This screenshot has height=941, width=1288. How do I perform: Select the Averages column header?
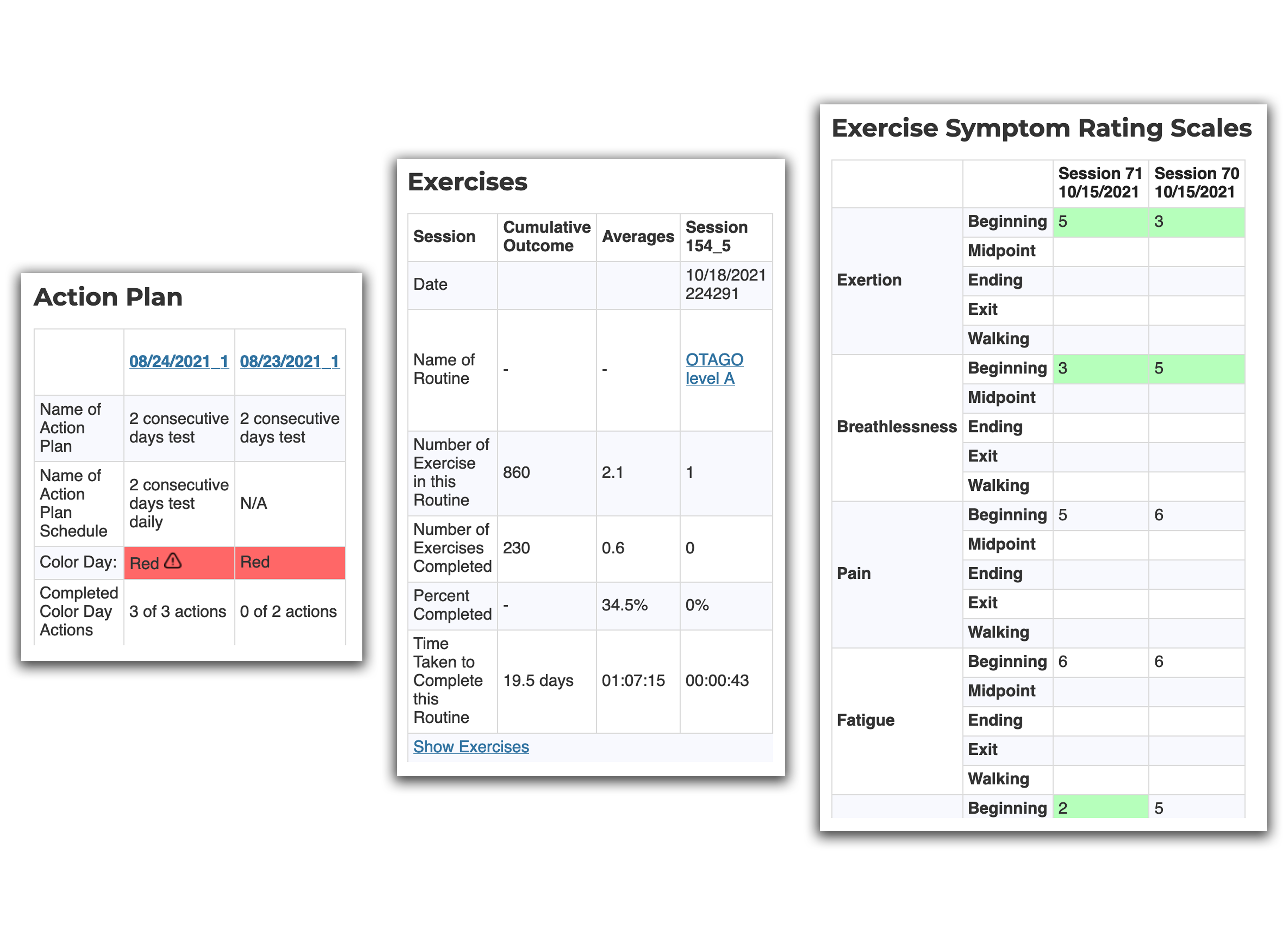637,237
